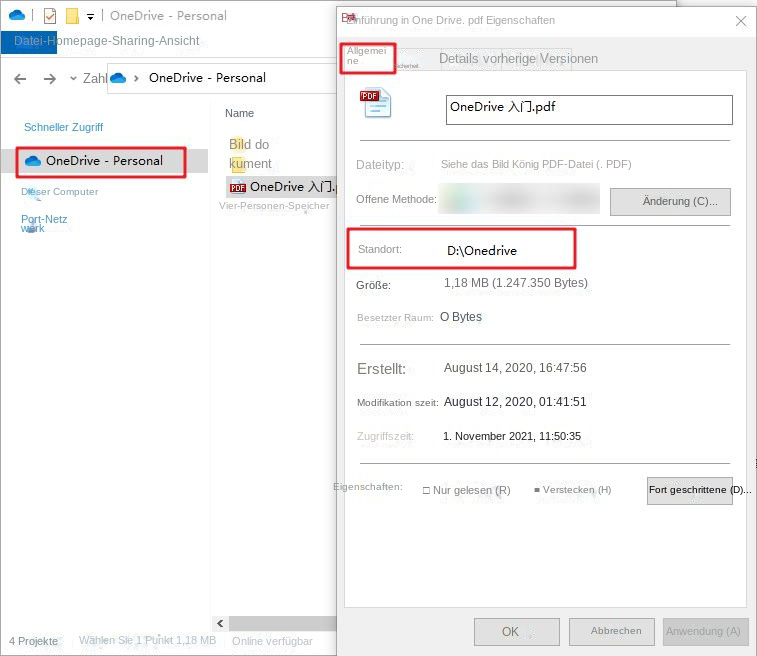The width and height of the screenshot is (757, 656).
Task: Click the properties checkmark quick-access icon
Action: click(x=50, y=16)
